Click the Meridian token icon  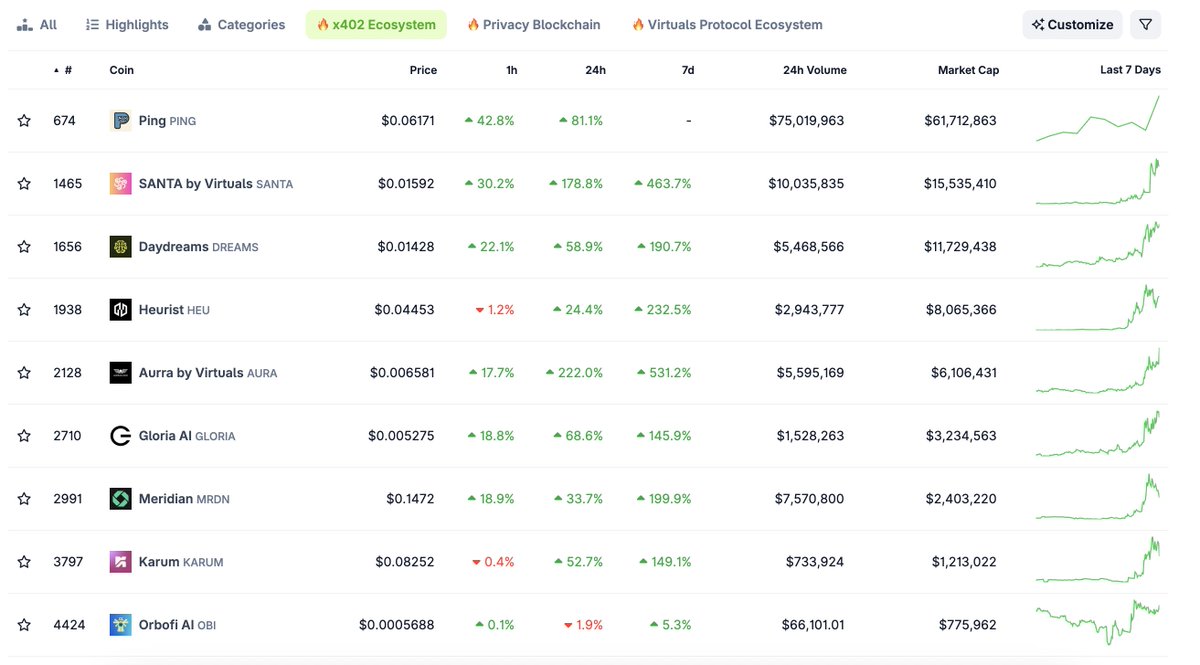click(119, 498)
